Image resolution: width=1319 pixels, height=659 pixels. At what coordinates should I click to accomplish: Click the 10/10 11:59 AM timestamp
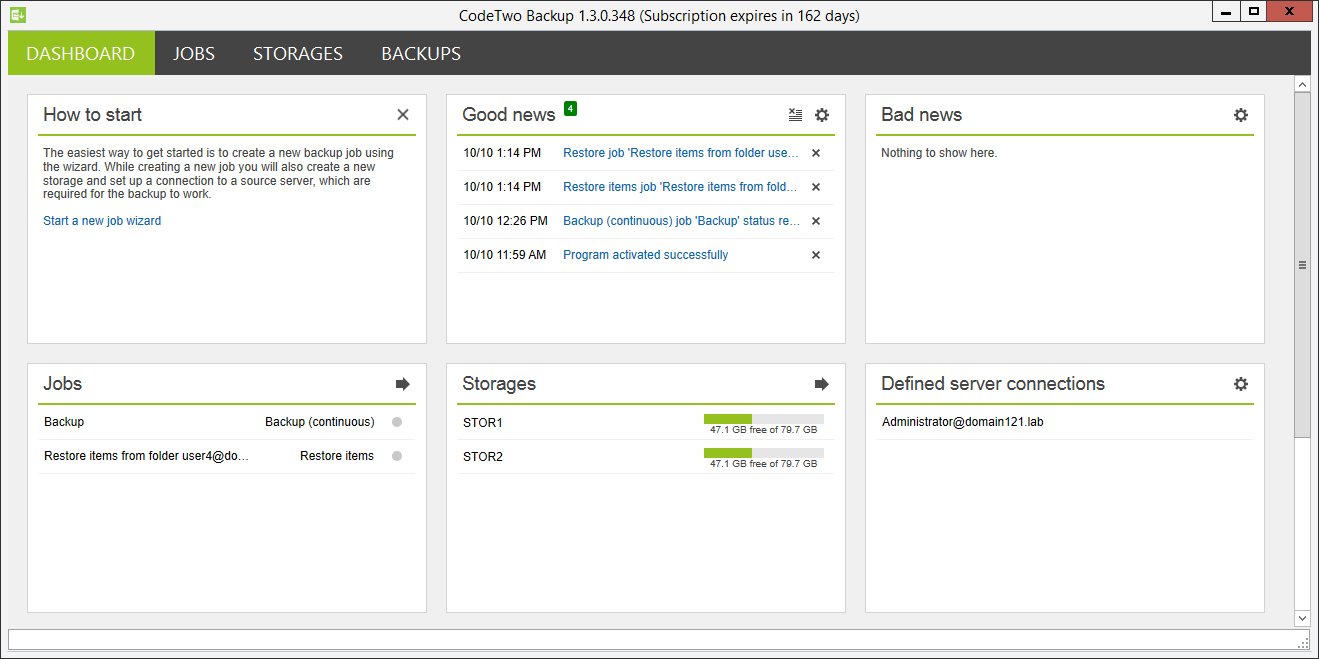click(x=505, y=255)
